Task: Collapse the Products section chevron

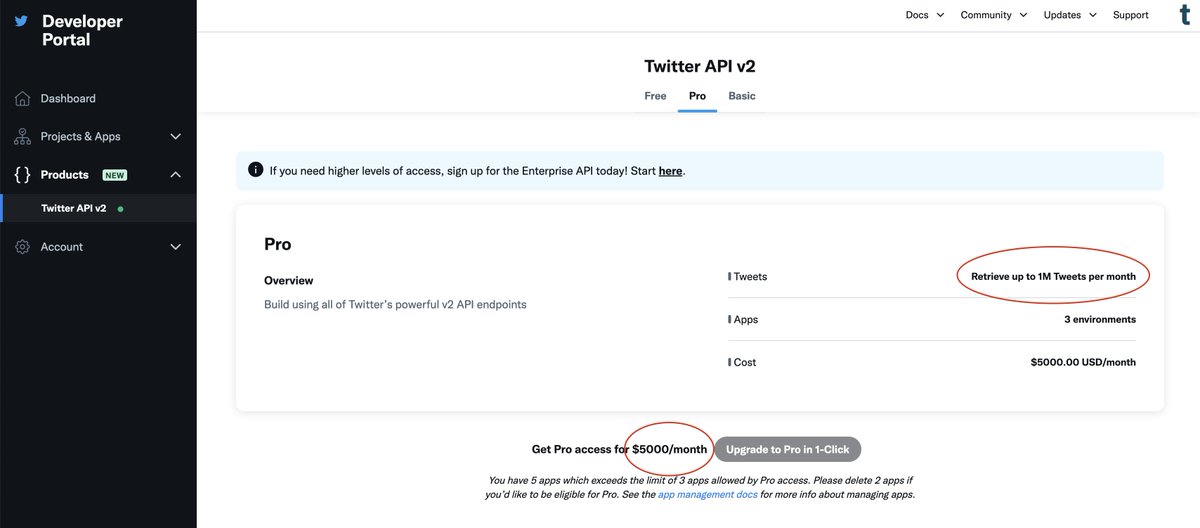Action: click(176, 175)
